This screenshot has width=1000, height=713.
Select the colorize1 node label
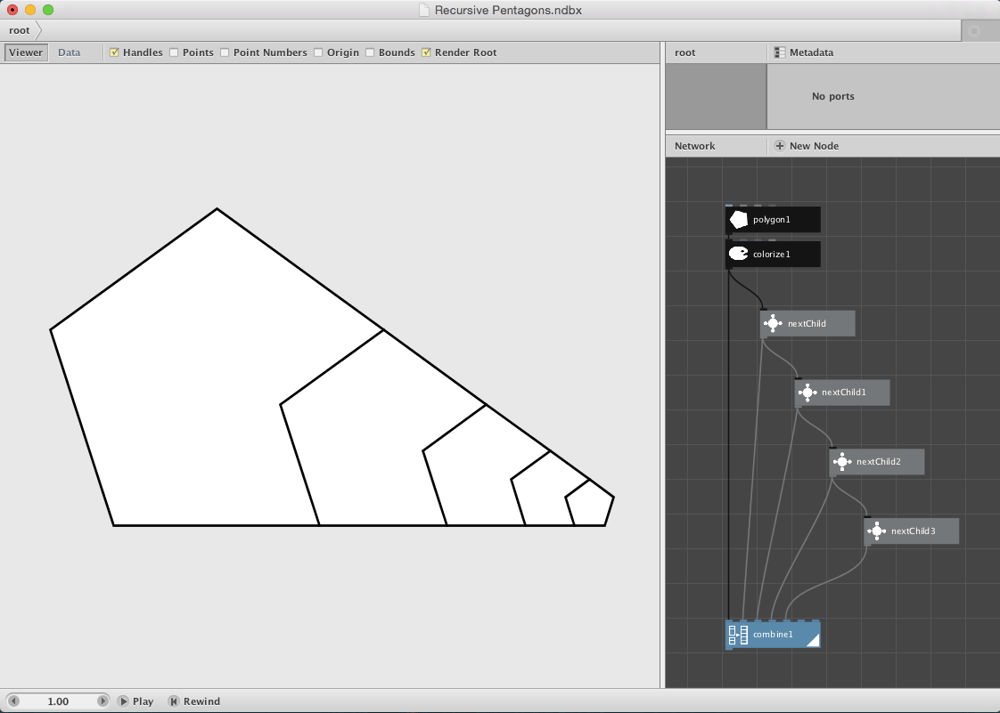(x=772, y=254)
